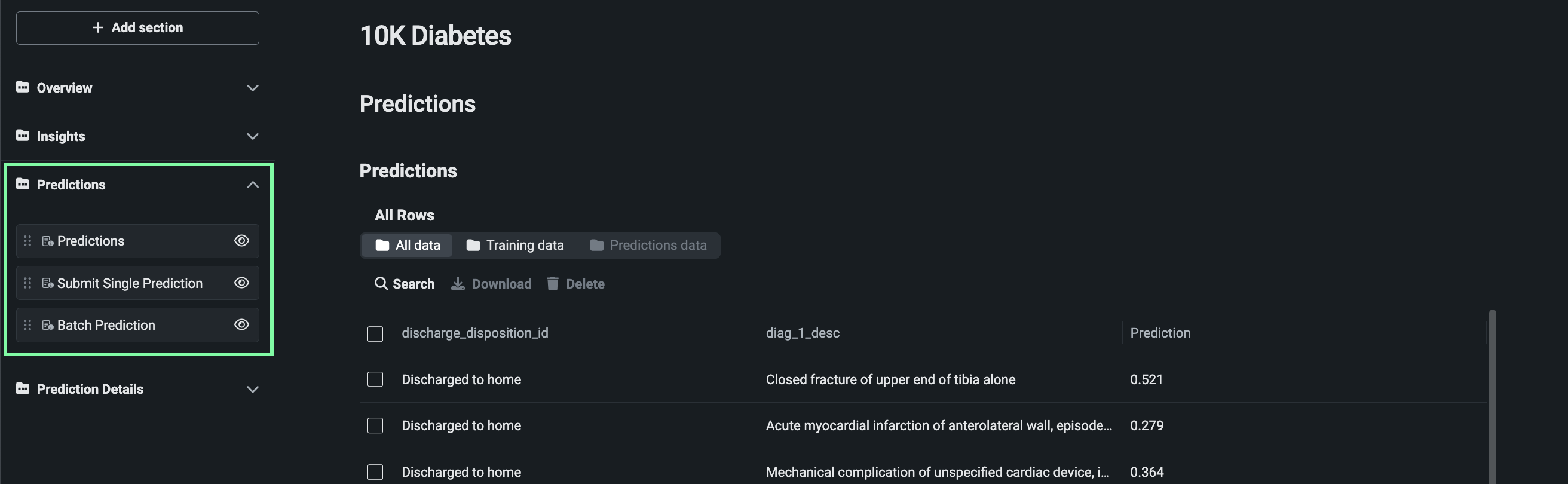
Task: Click the Insights section folder icon
Action: coord(23,136)
